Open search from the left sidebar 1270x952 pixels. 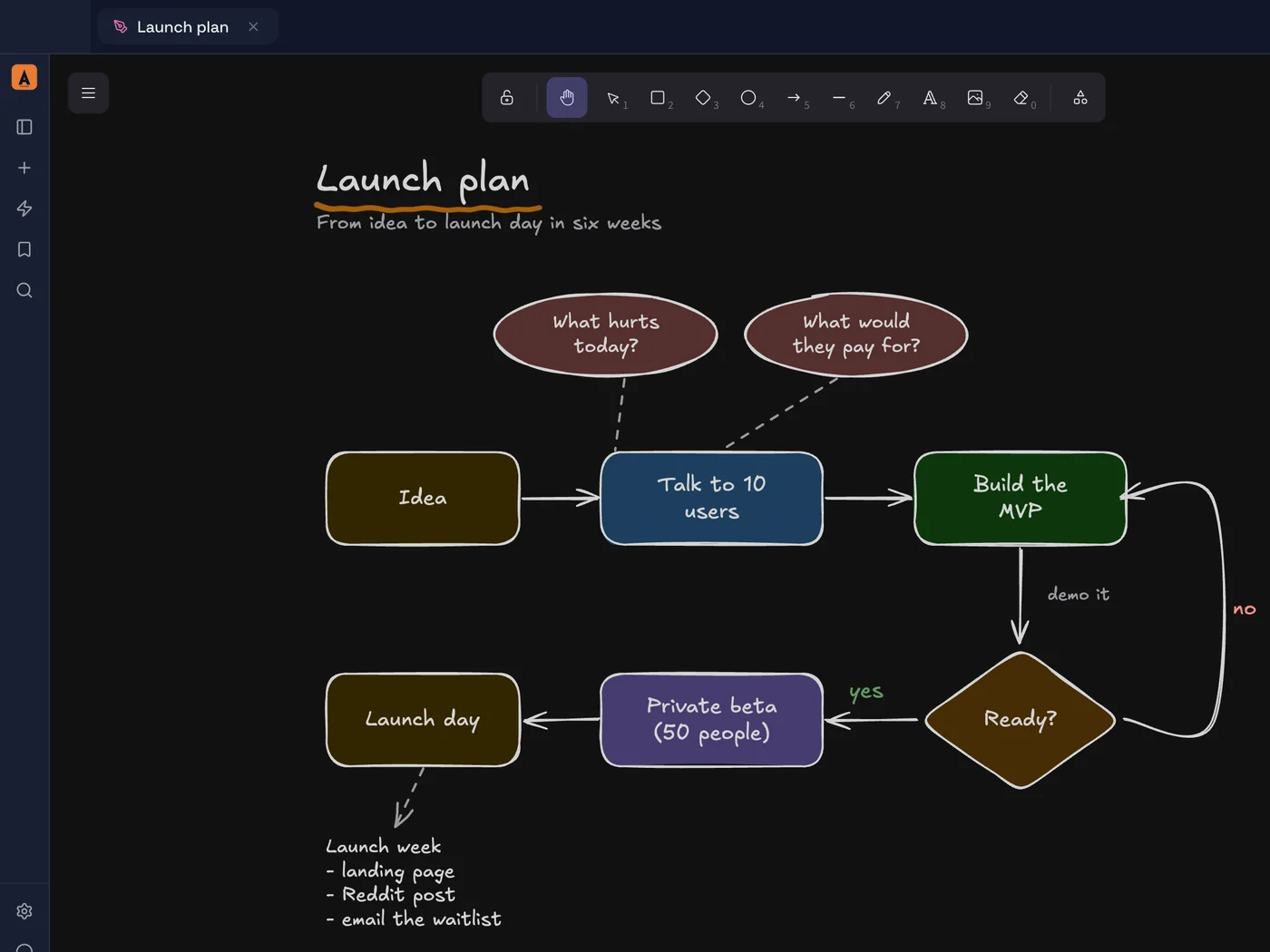[x=24, y=290]
